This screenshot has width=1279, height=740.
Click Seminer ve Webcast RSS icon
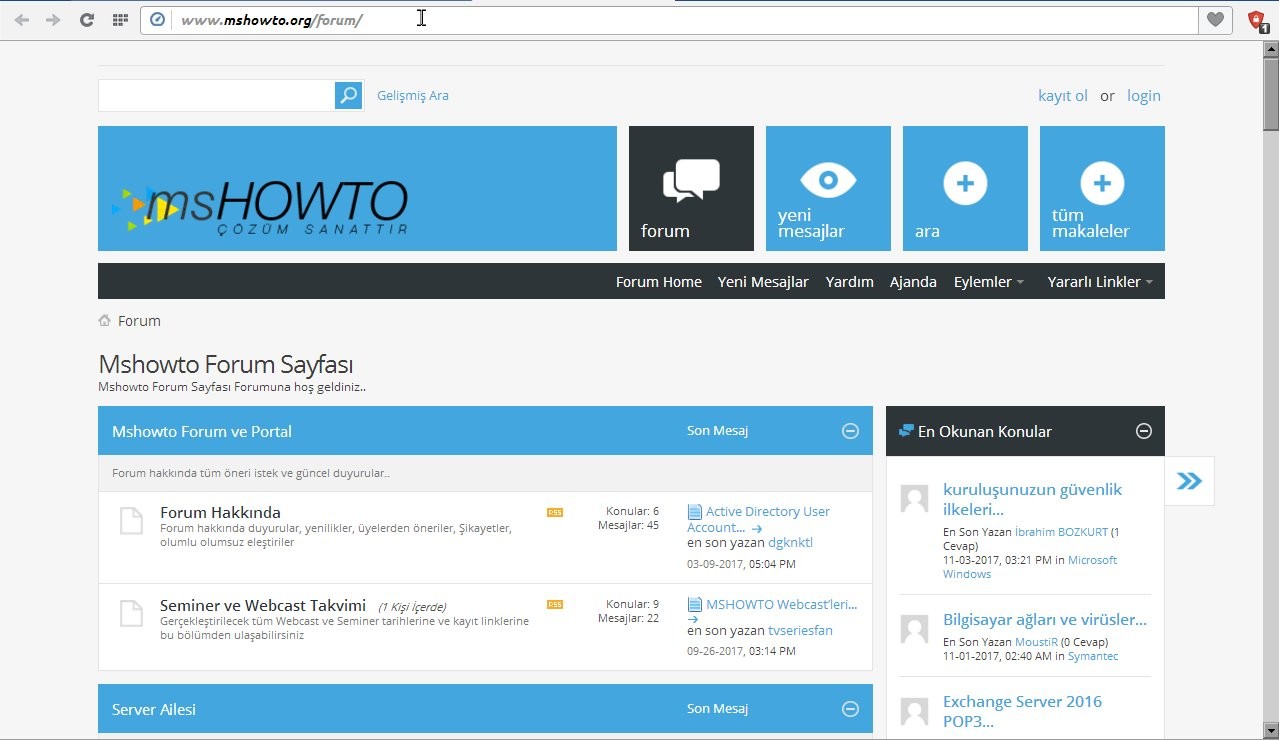[555, 604]
